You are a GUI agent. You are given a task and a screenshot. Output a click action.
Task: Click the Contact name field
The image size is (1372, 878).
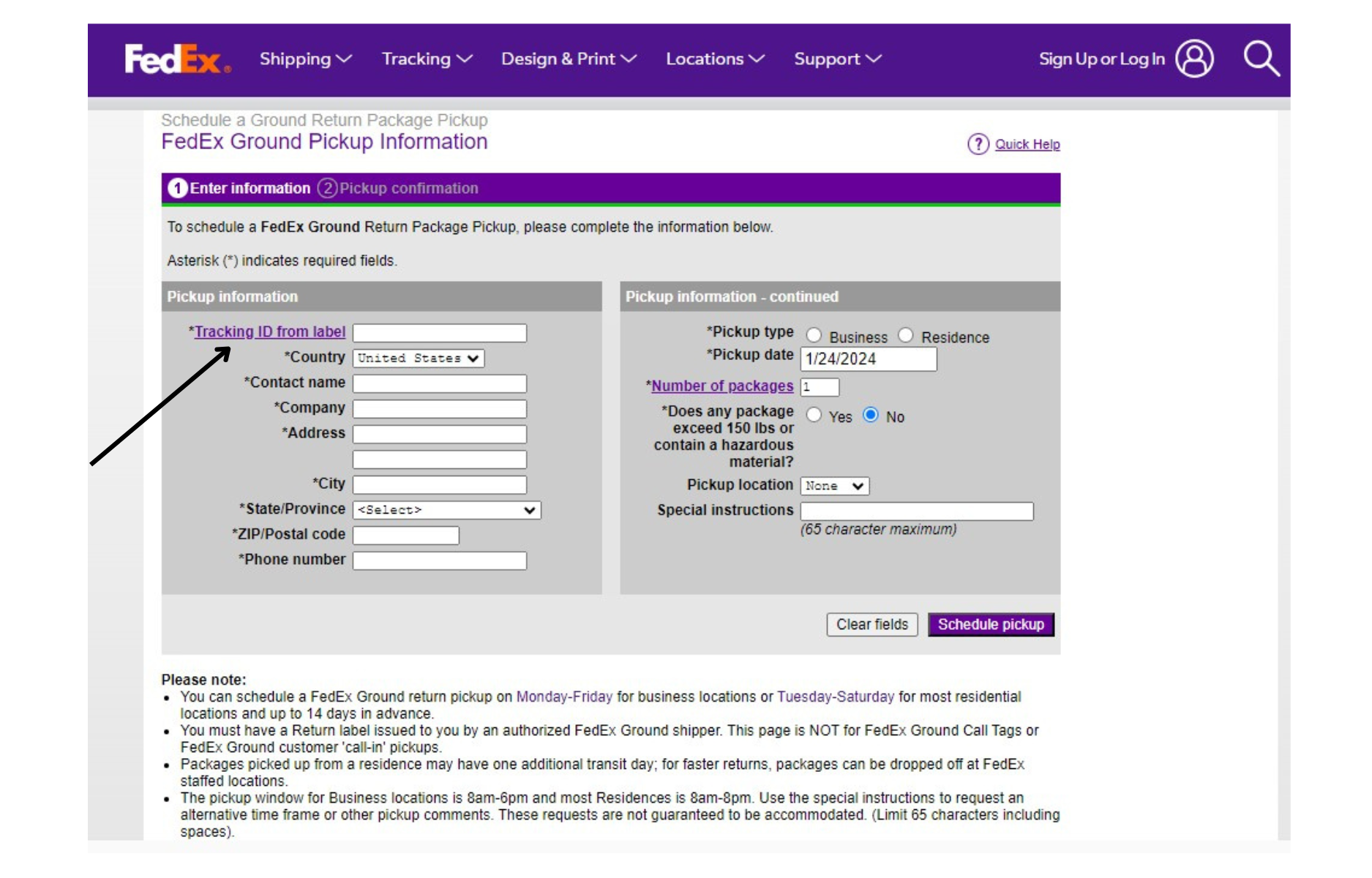pyautogui.click(x=440, y=383)
